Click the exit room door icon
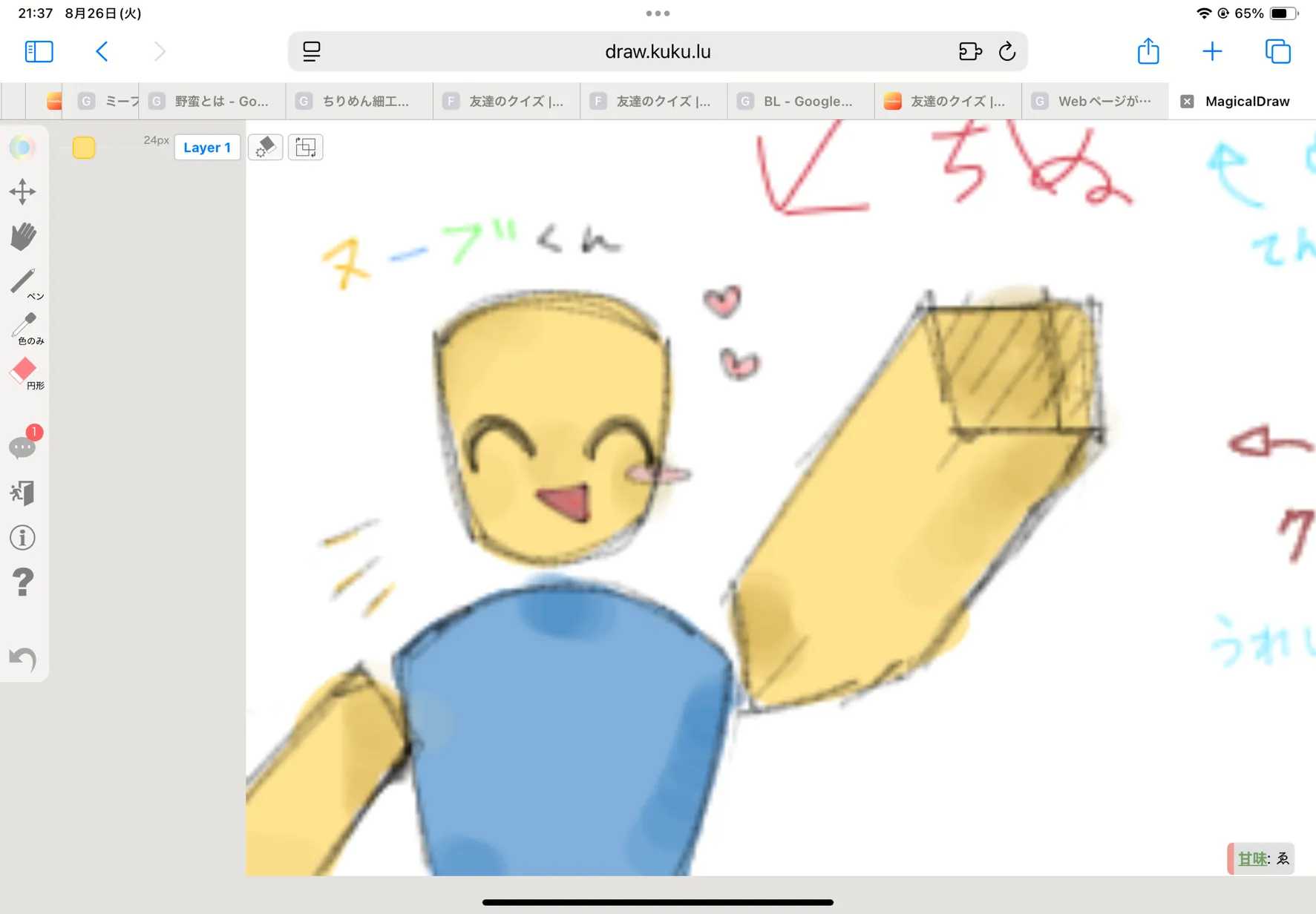 tap(22, 493)
